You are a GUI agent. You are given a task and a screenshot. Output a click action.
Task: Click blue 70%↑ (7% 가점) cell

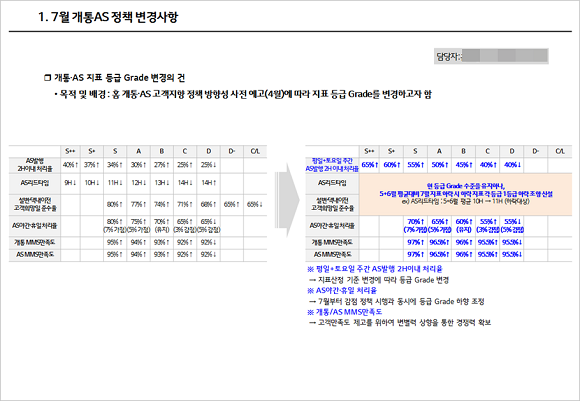pyautogui.click(x=415, y=226)
